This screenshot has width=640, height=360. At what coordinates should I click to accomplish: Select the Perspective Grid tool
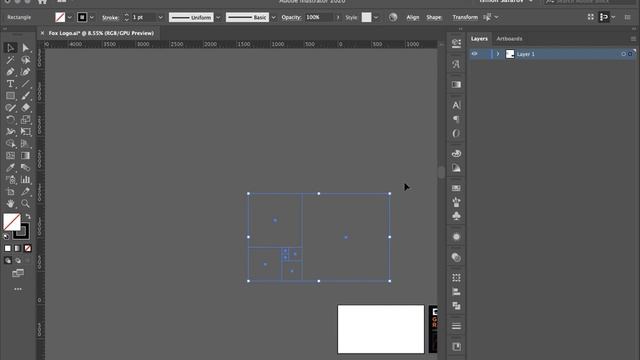tap(25, 144)
